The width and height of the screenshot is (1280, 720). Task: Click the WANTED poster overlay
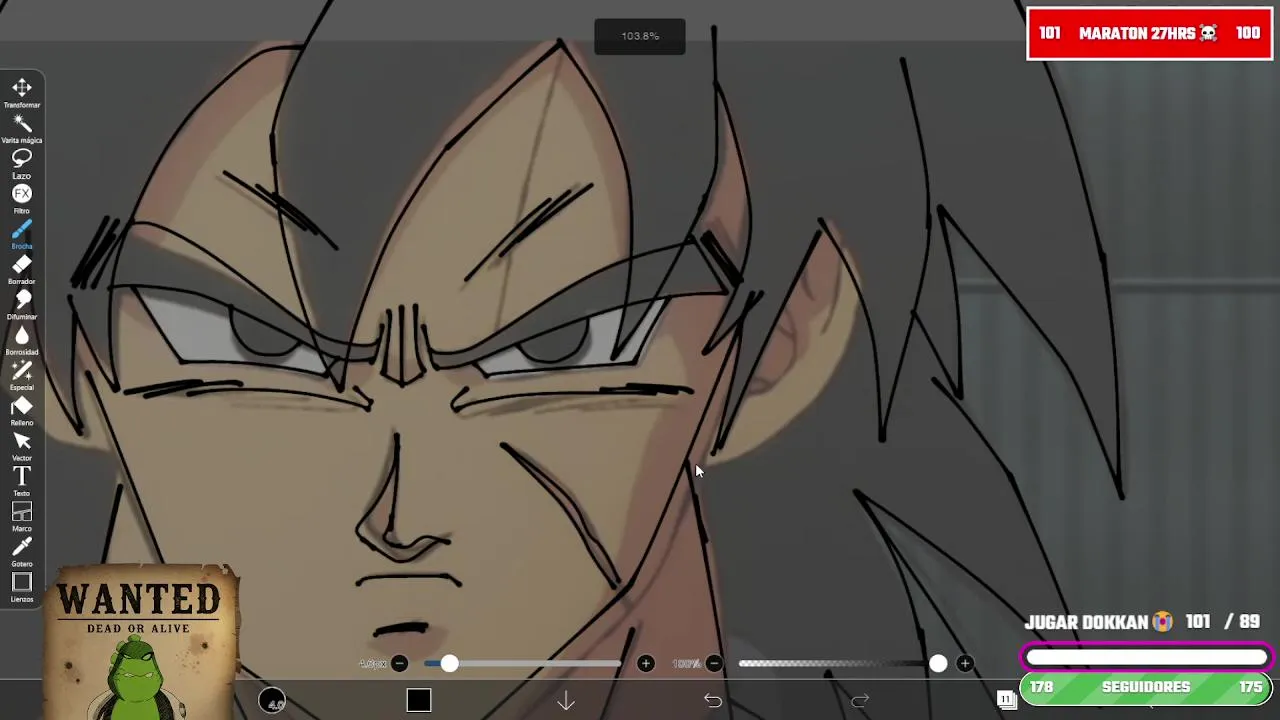(140, 642)
